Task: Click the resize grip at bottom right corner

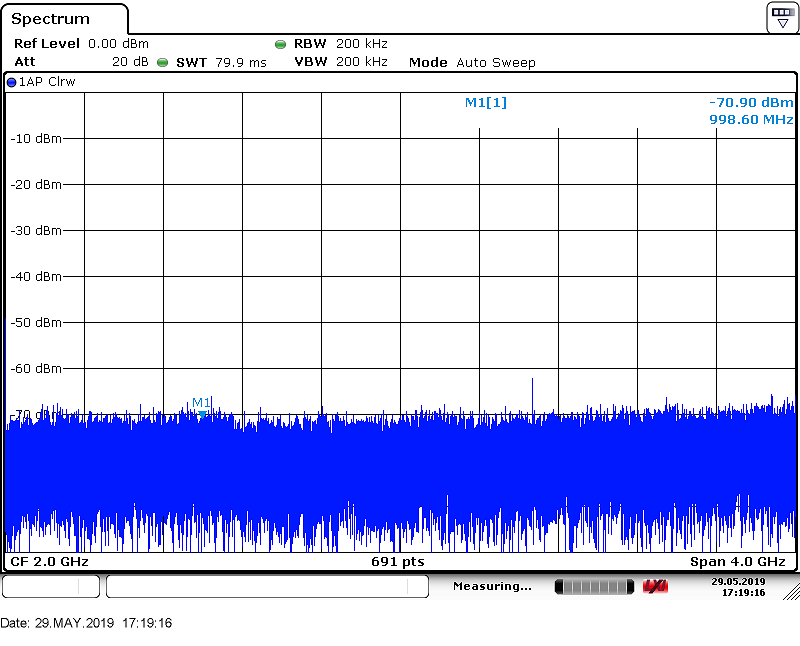Action: [x=791, y=592]
